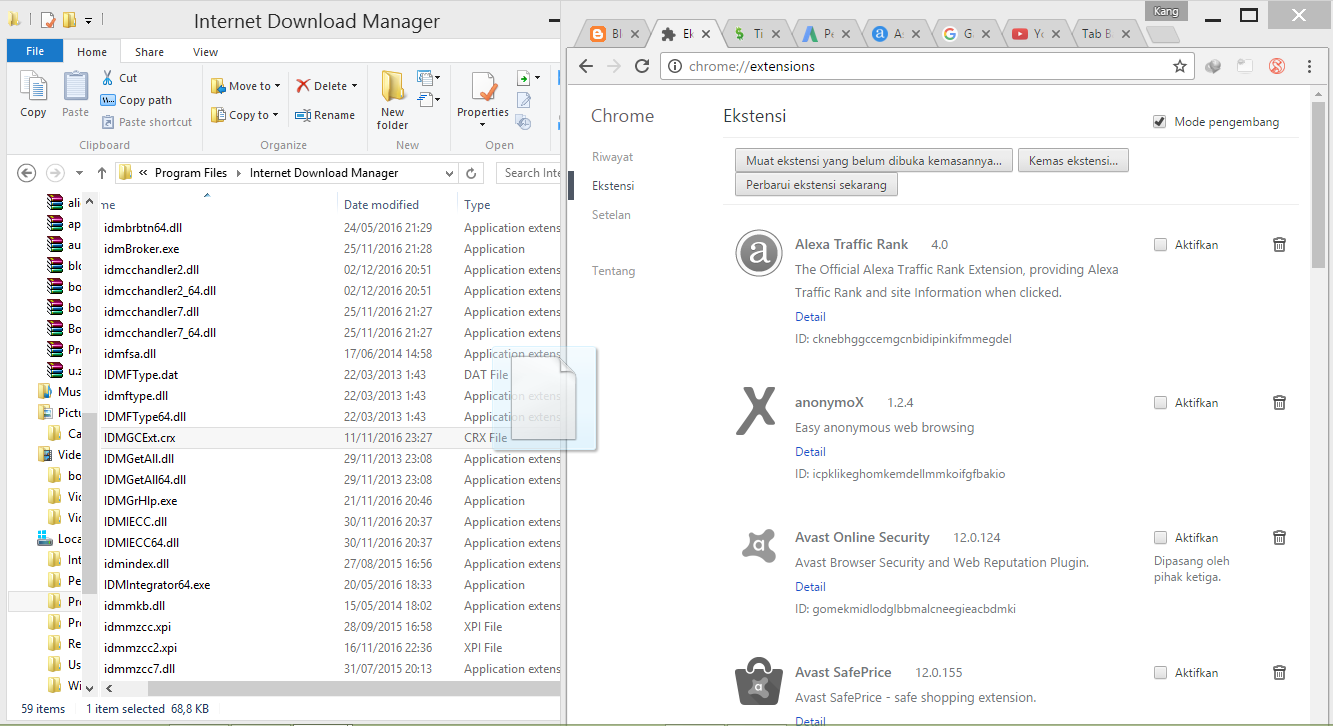Viewport: 1333px width, 726px height.
Task: Select idmBroker.exe in the file list
Action: pos(141,249)
